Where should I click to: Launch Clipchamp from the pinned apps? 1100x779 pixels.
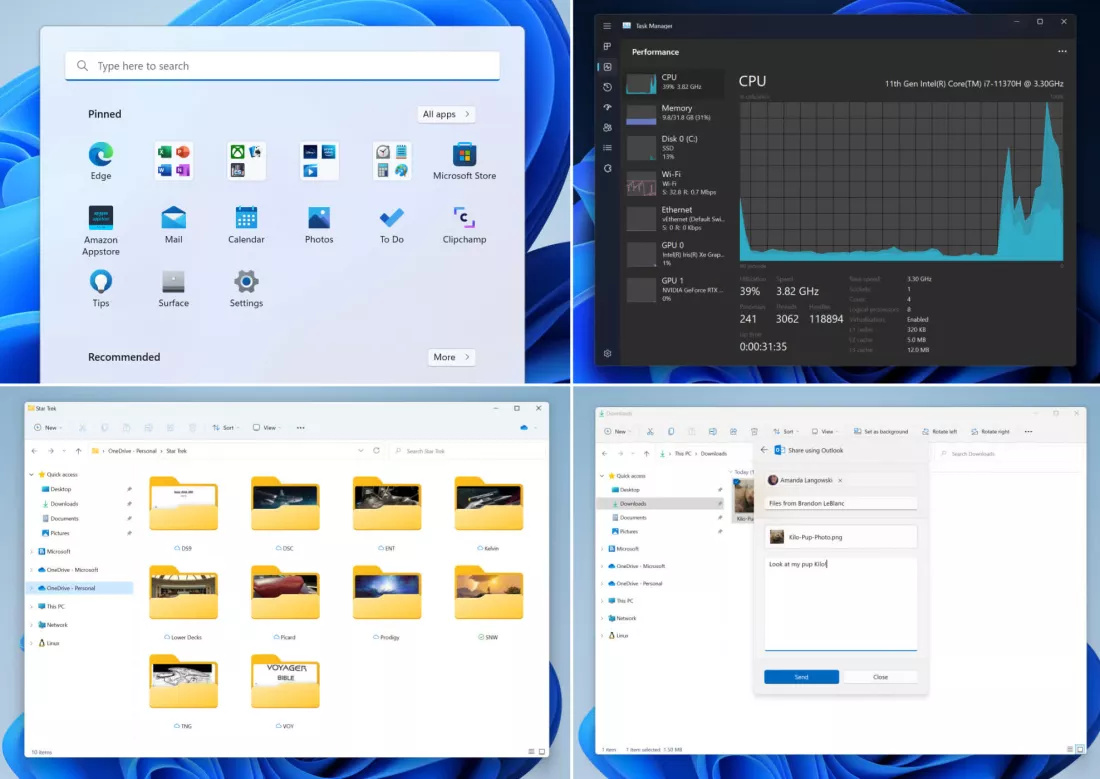coord(464,225)
